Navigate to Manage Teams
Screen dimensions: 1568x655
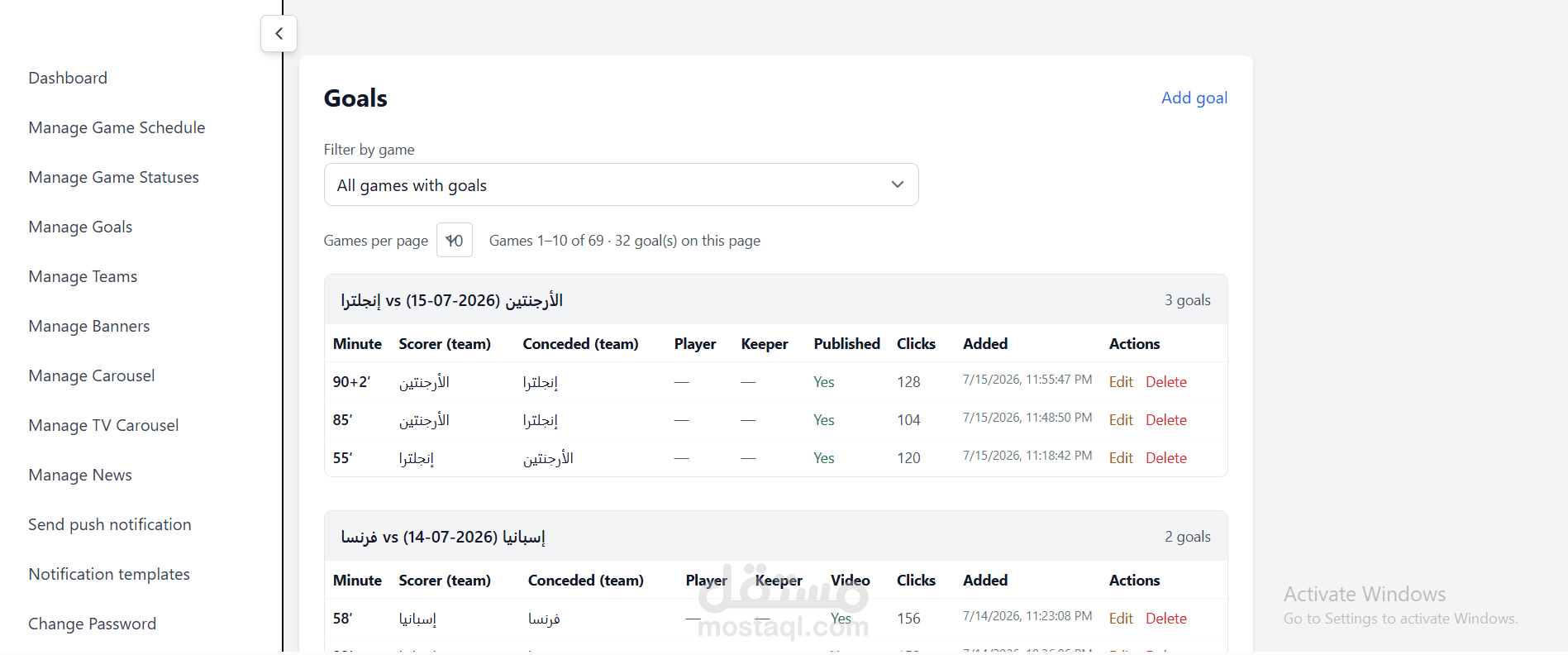click(x=83, y=276)
